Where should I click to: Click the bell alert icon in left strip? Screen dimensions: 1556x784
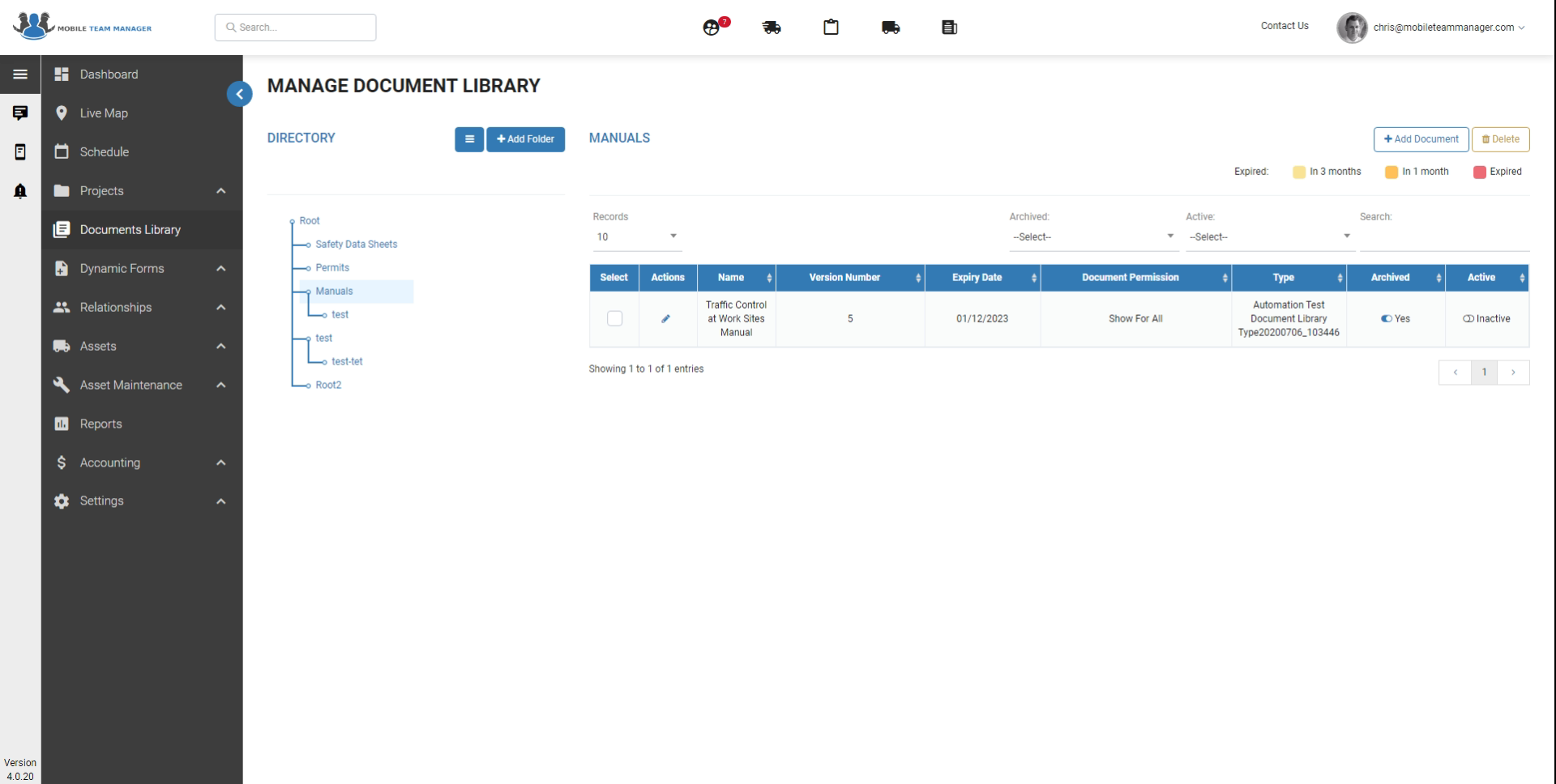[x=20, y=191]
